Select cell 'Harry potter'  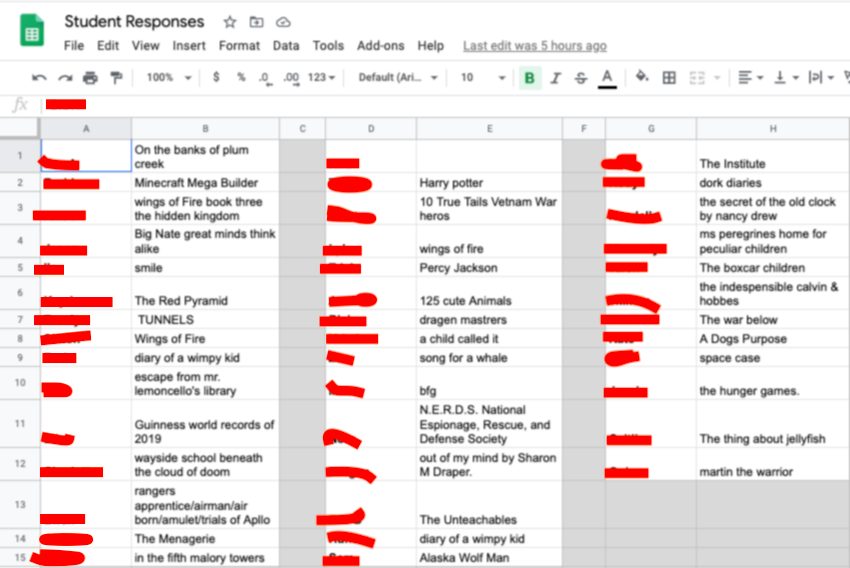click(x=489, y=183)
